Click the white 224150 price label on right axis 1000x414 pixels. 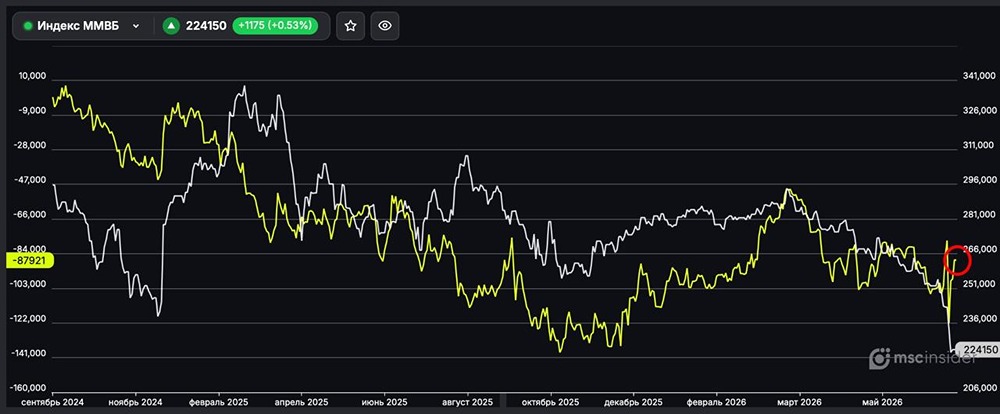[980, 350]
